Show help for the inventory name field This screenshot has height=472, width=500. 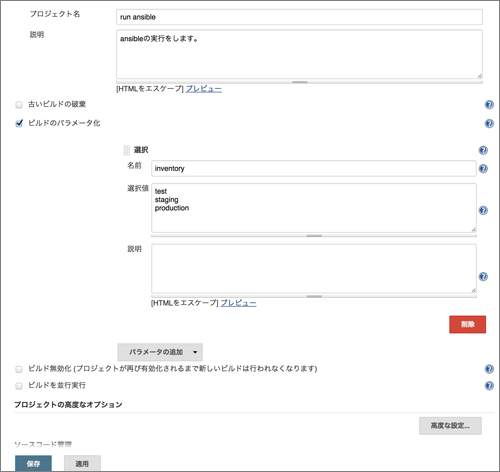(x=483, y=169)
